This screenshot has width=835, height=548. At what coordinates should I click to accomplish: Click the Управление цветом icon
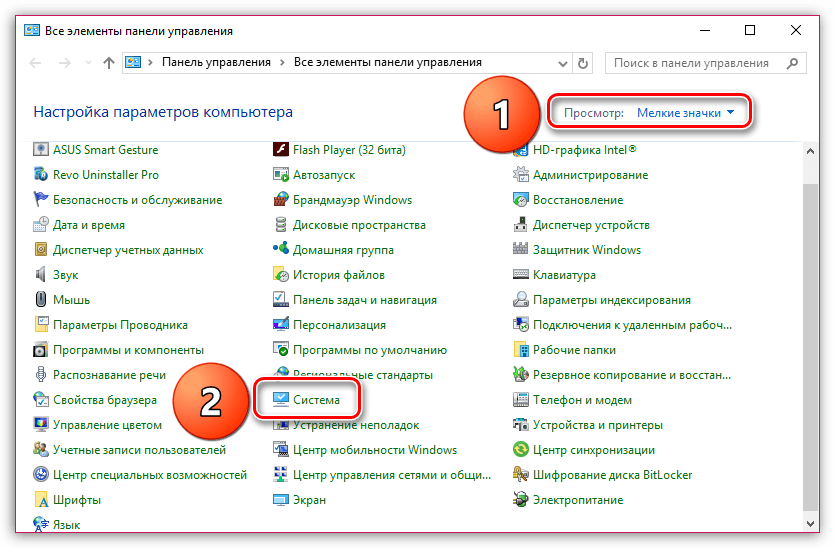click(x=41, y=425)
